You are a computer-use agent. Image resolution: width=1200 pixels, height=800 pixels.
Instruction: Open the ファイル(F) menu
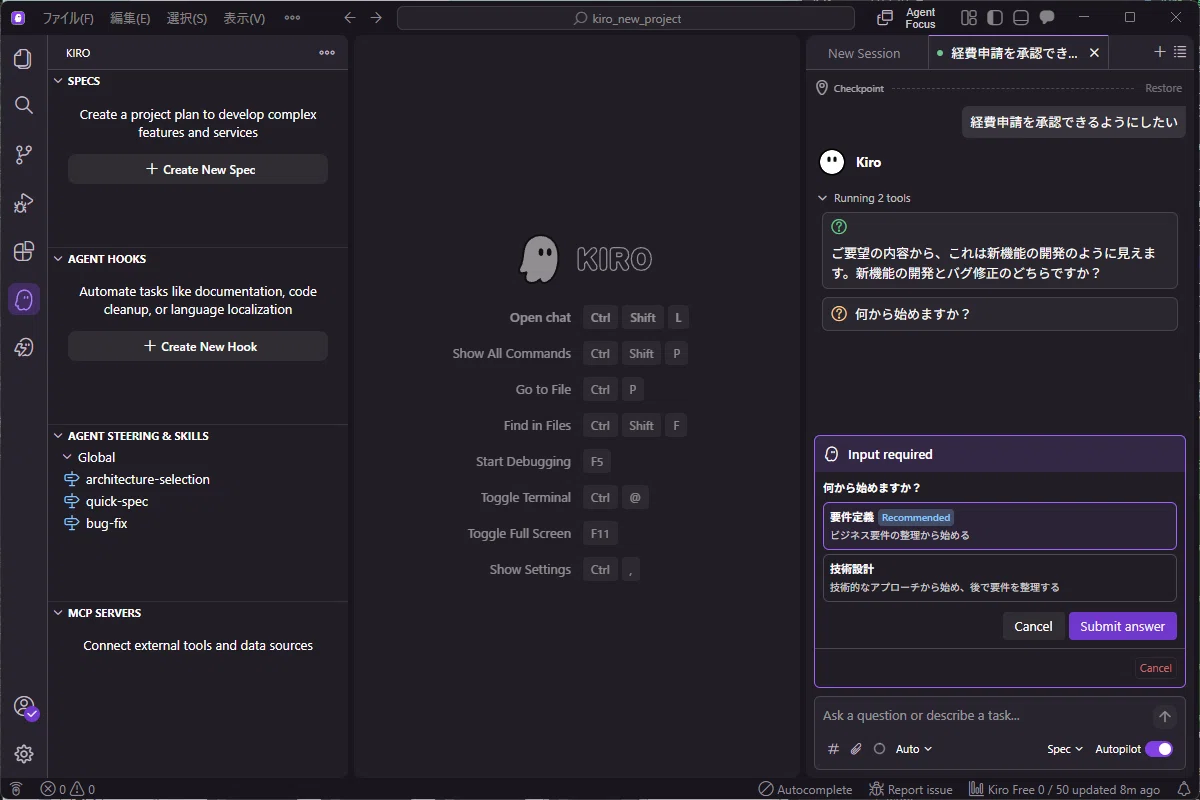(68, 18)
